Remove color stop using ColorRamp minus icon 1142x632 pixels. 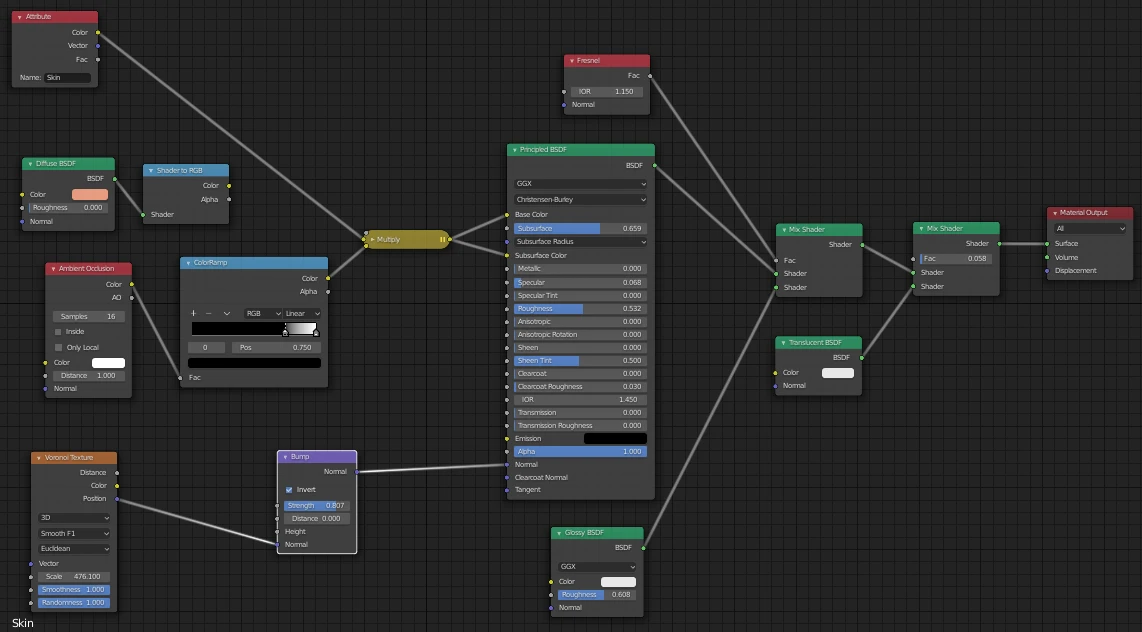coord(209,313)
